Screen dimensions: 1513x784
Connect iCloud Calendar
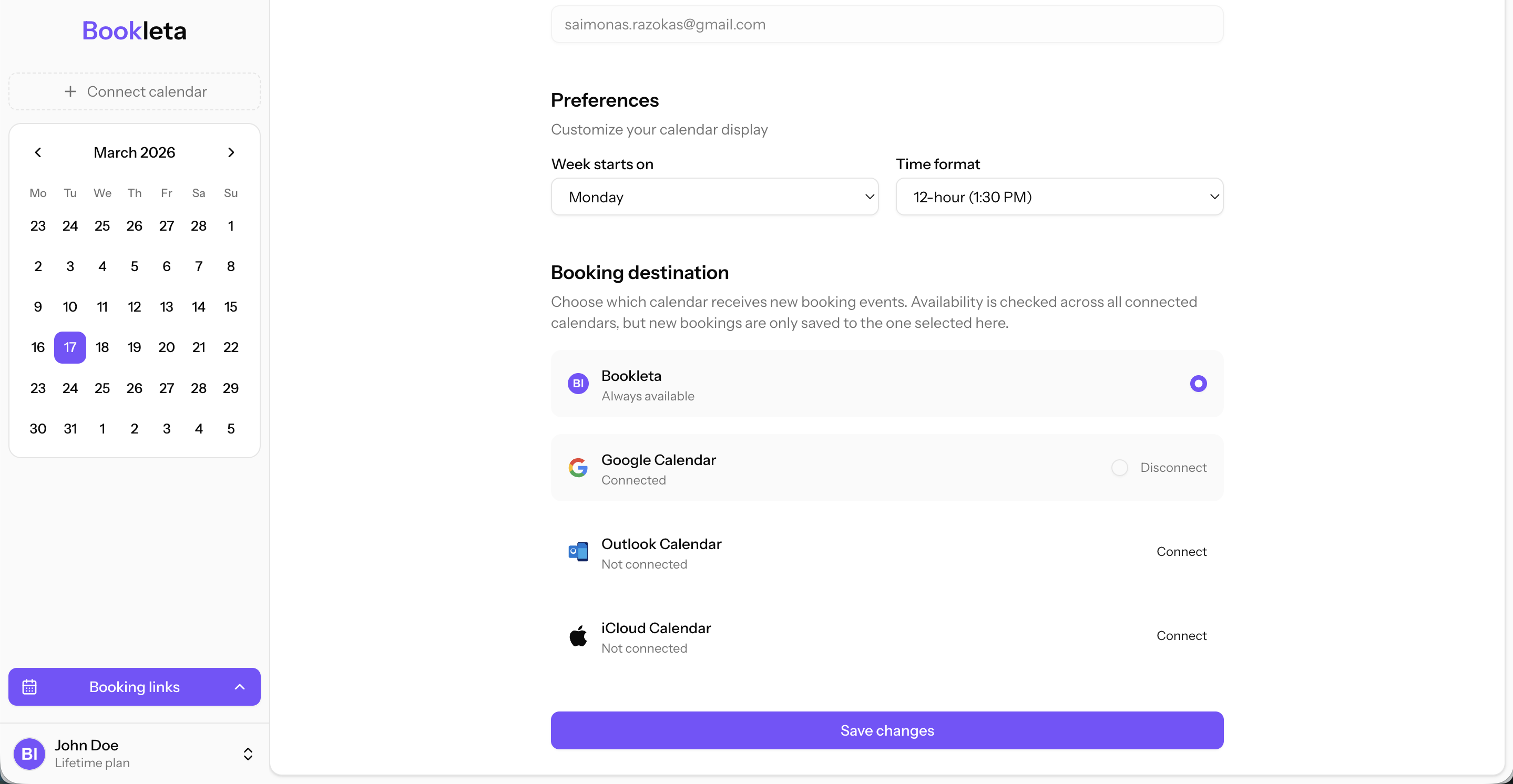pyautogui.click(x=1181, y=635)
